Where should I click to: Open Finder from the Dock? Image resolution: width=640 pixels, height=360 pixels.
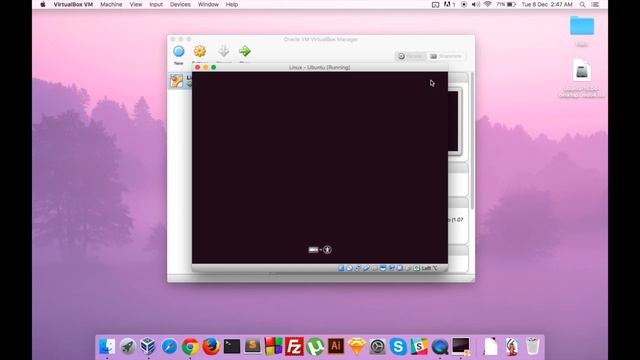click(107, 347)
